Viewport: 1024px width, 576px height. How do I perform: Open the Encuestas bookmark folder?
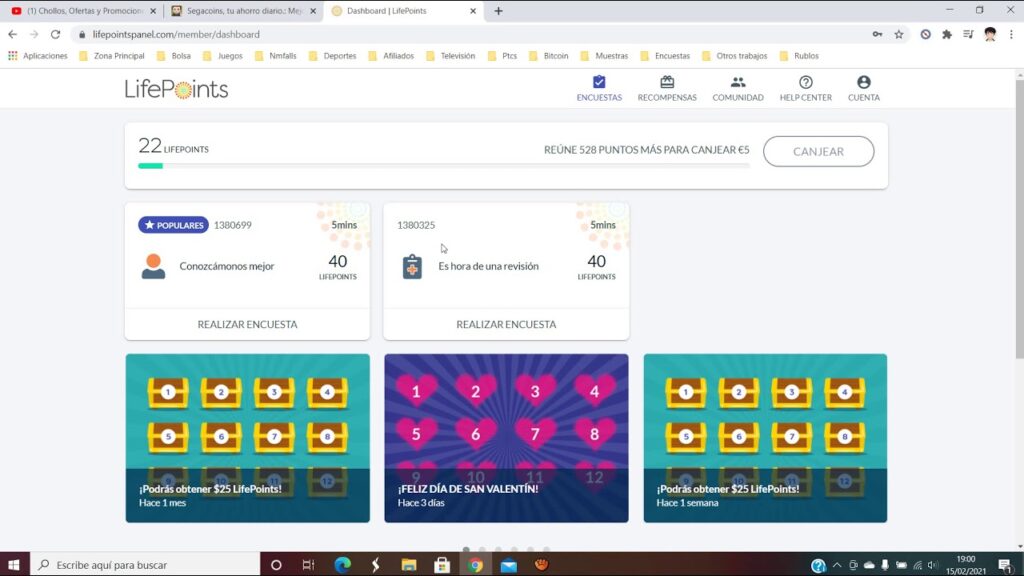[665, 56]
